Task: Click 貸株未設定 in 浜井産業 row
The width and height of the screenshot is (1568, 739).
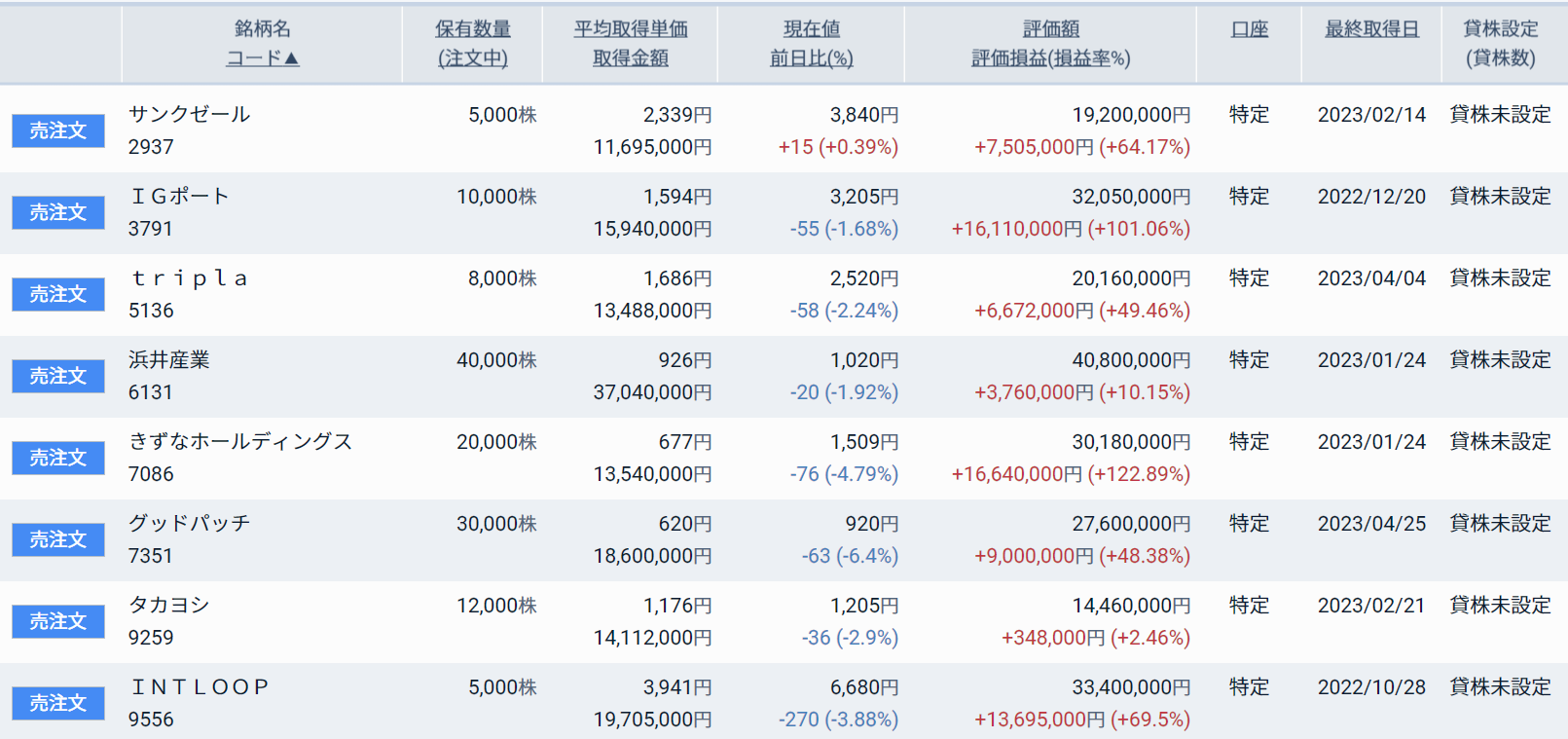Action: click(1500, 359)
